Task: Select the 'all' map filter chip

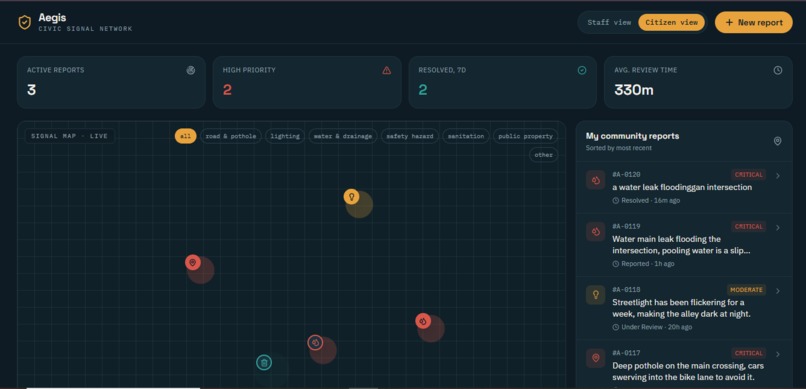Action: point(186,136)
